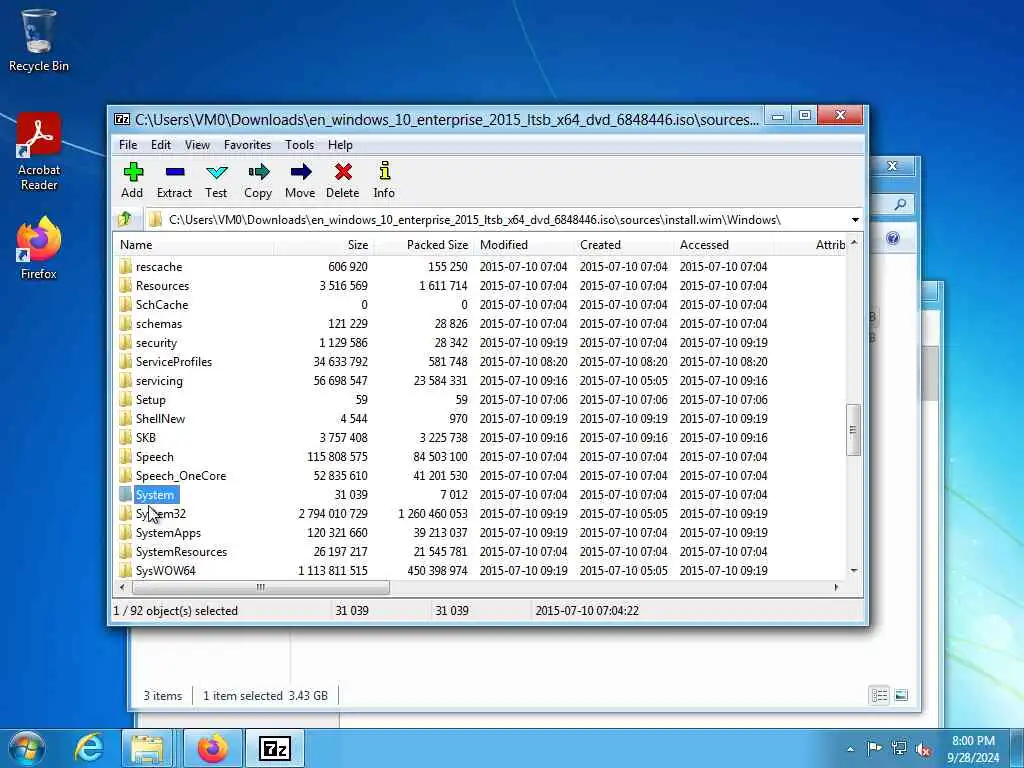Click the vertical scrollbar thumb
The height and width of the screenshot is (768, 1024).
pos(853,430)
